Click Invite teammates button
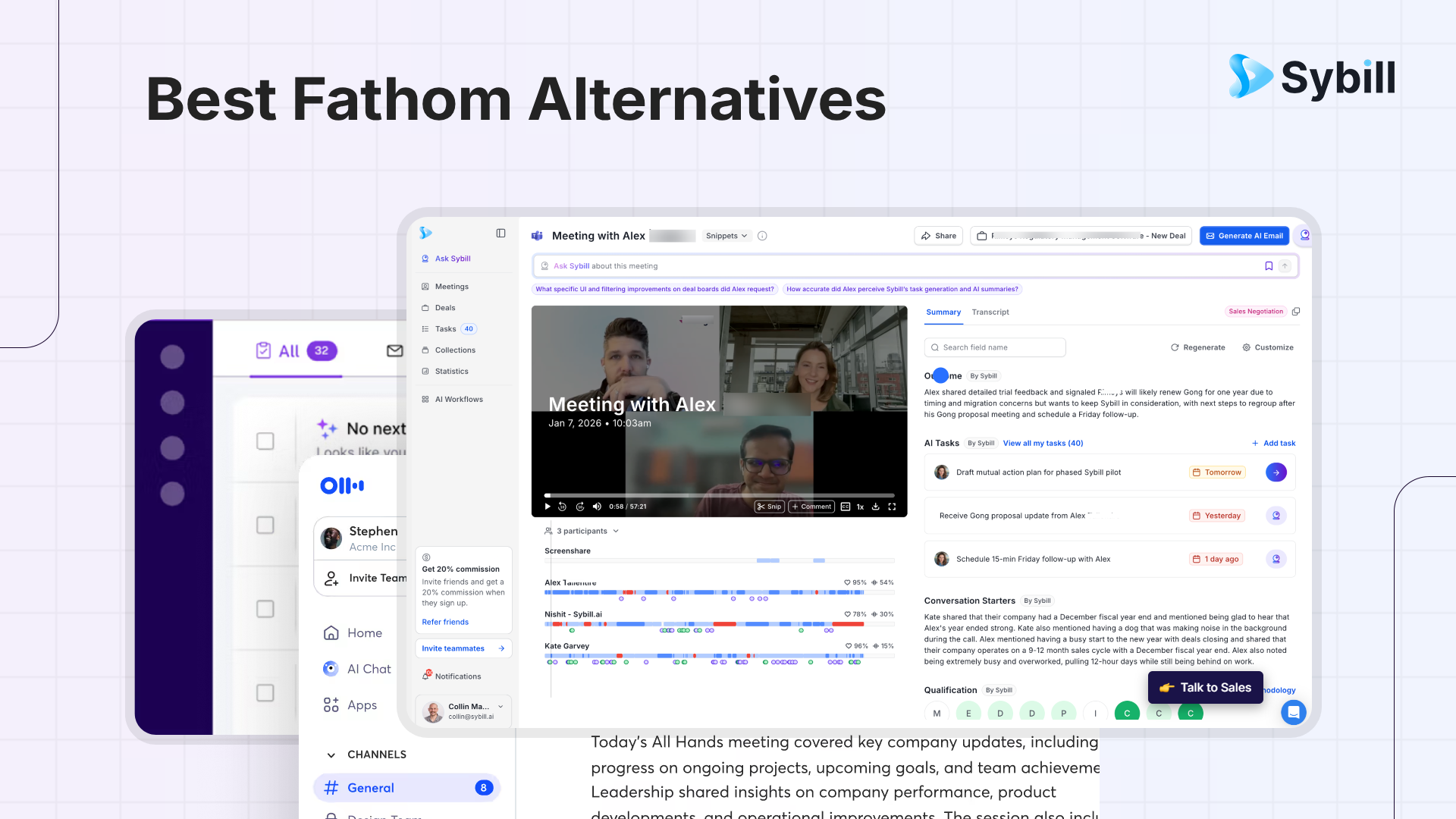 [x=463, y=648]
